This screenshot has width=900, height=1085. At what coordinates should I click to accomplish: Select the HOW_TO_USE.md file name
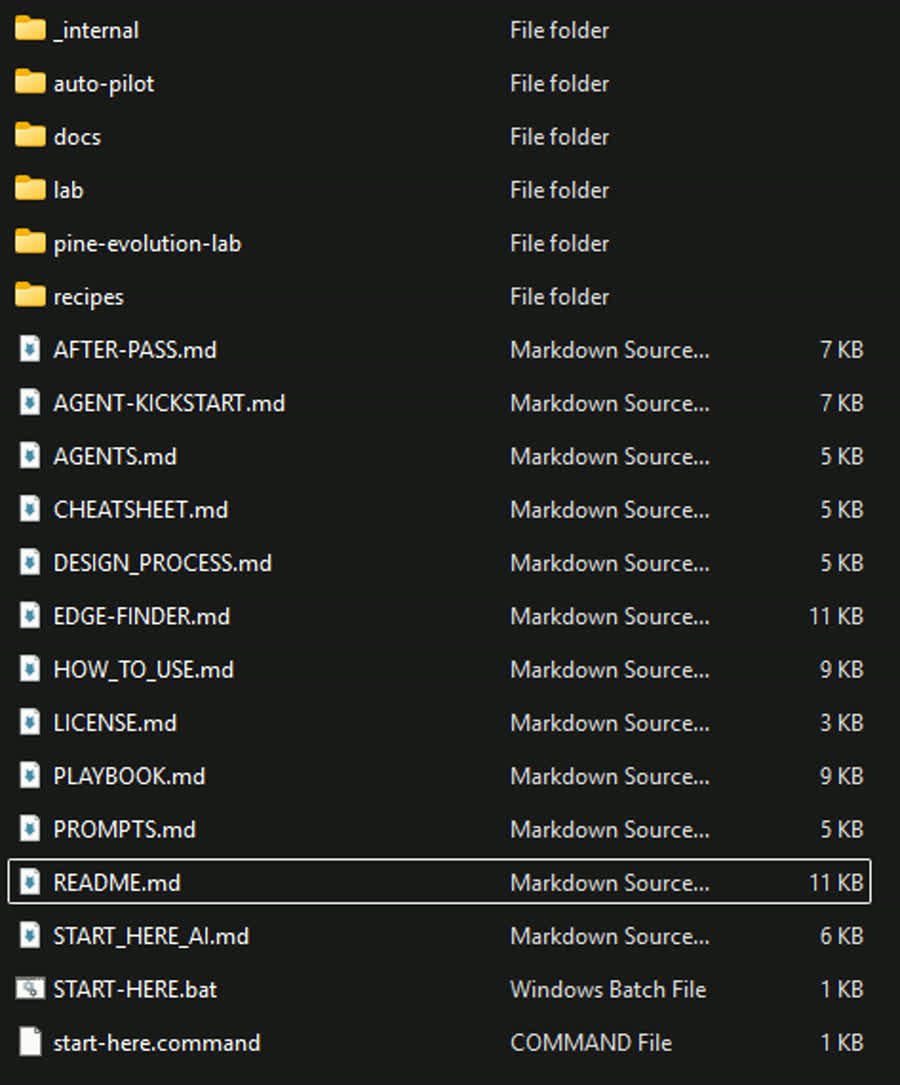[144, 670]
